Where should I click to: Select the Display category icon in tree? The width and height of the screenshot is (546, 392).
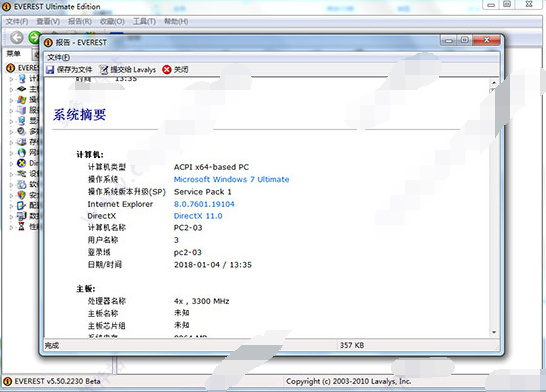pos(22,121)
